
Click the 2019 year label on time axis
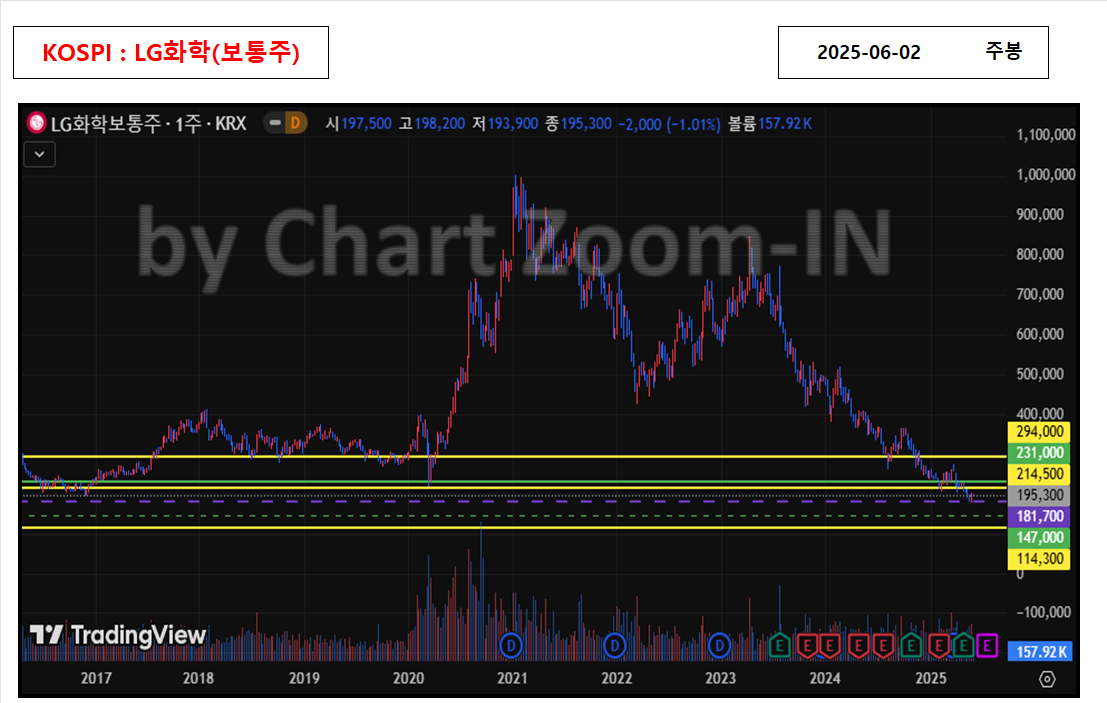pyautogui.click(x=304, y=678)
